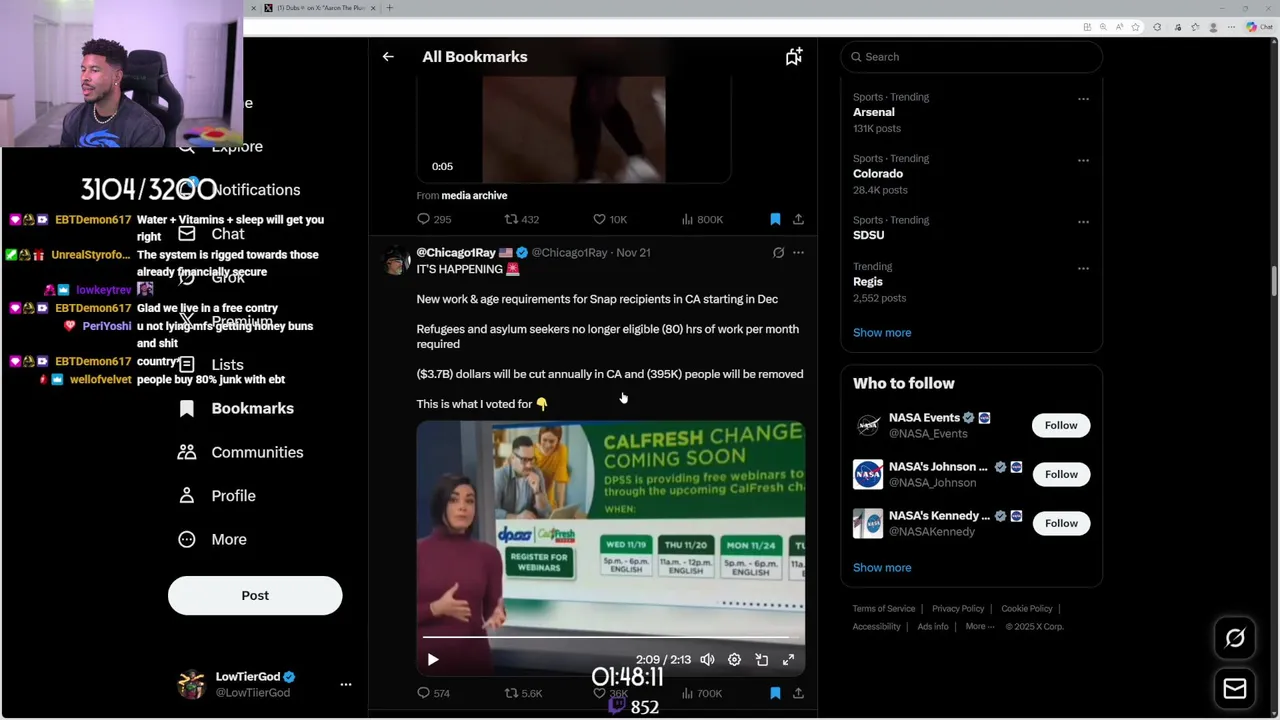Viewport: 1280px width, 720px height.
Task: Click the Post button
Action: tap(255, 596)
